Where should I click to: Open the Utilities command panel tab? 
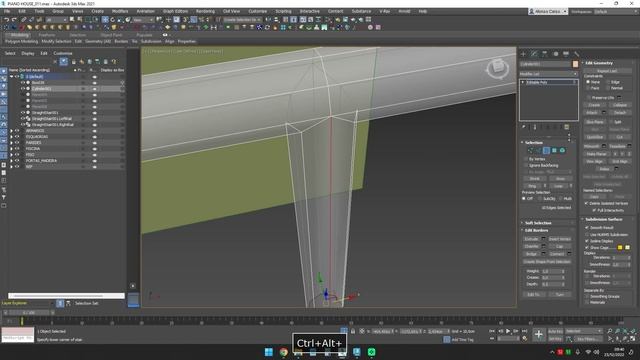click(576, 54)
